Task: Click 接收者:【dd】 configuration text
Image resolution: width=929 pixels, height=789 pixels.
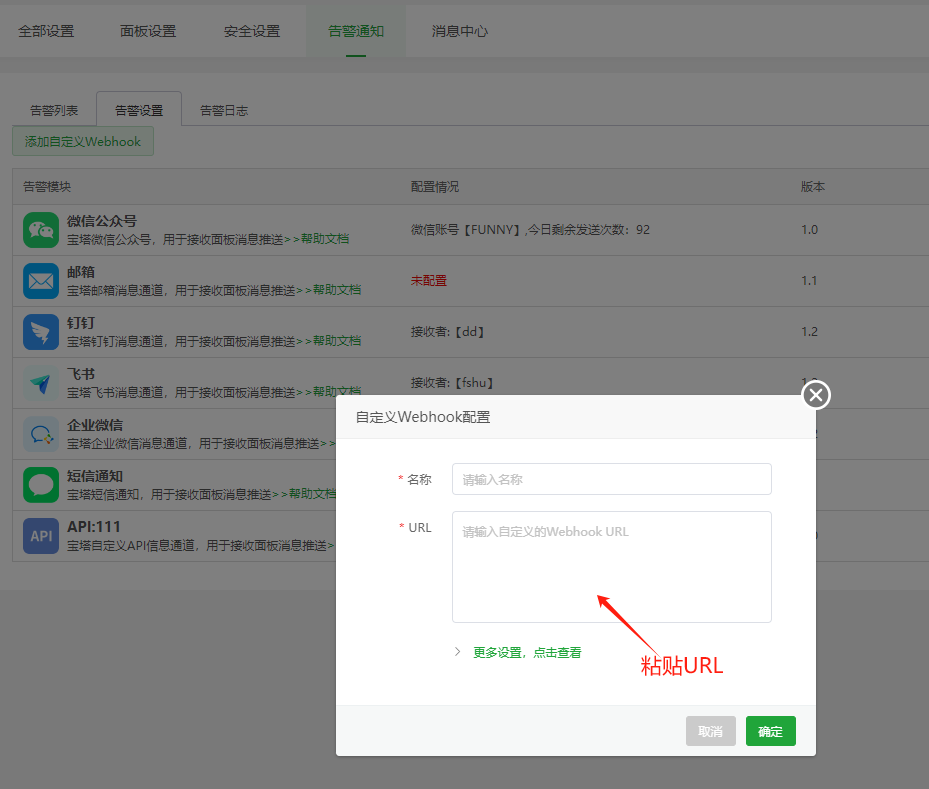Action: point(447,332)
